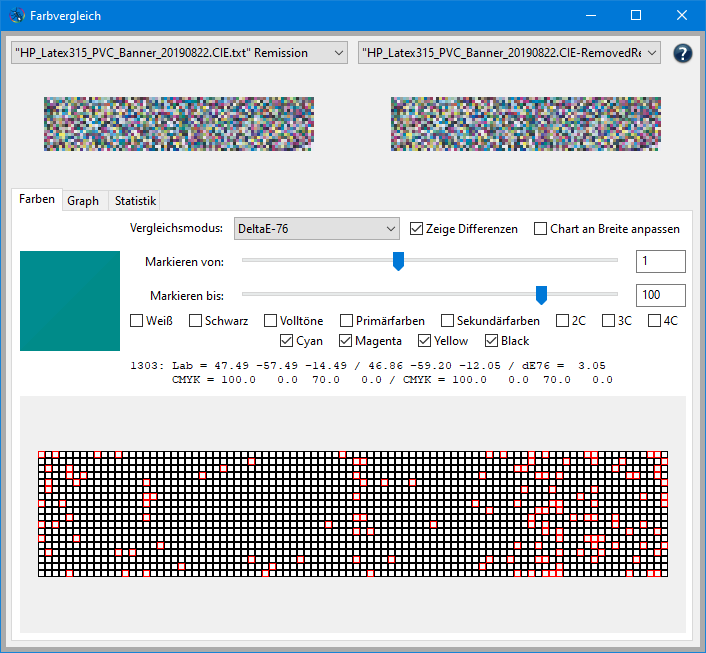This screenshot has height=653, width=706.
Task: Click the Markieren bis slider handle
Action: tap(541, 294)
